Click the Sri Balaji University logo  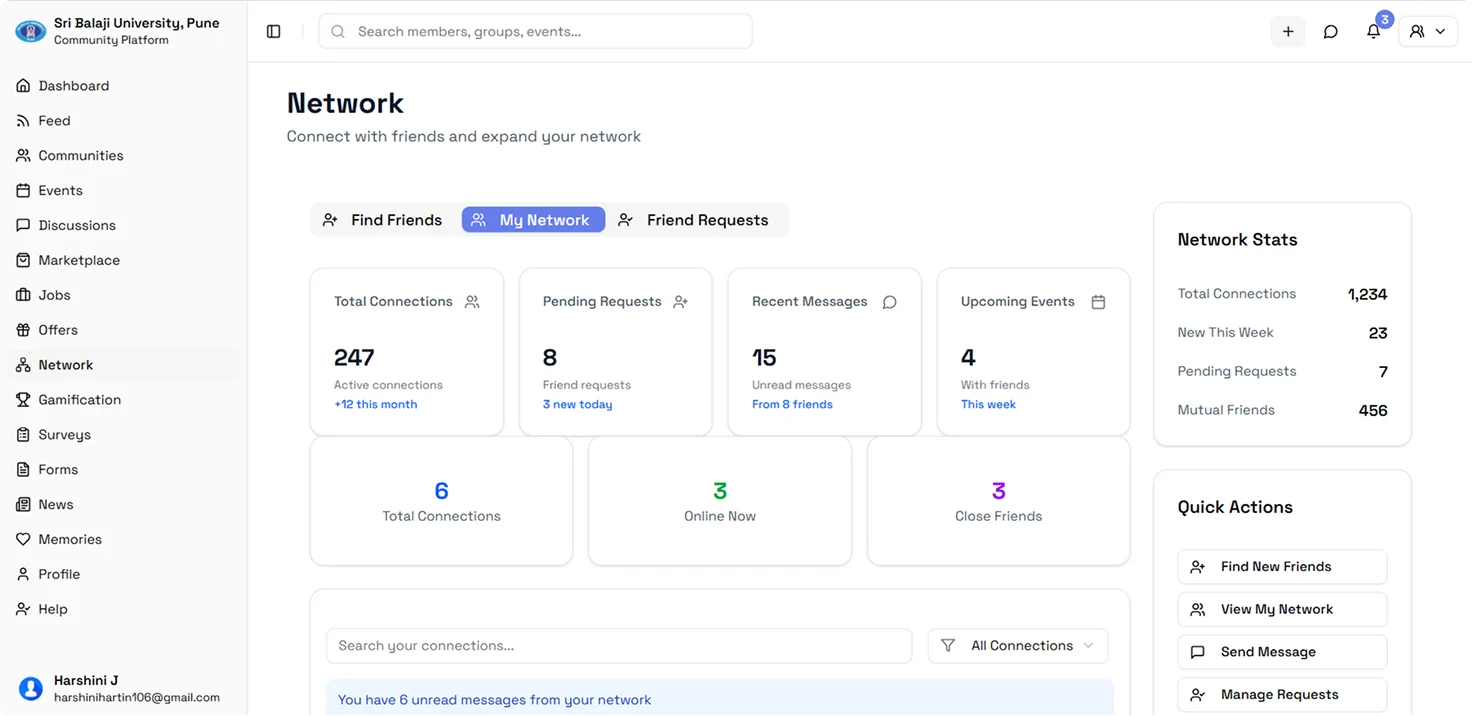31,31
